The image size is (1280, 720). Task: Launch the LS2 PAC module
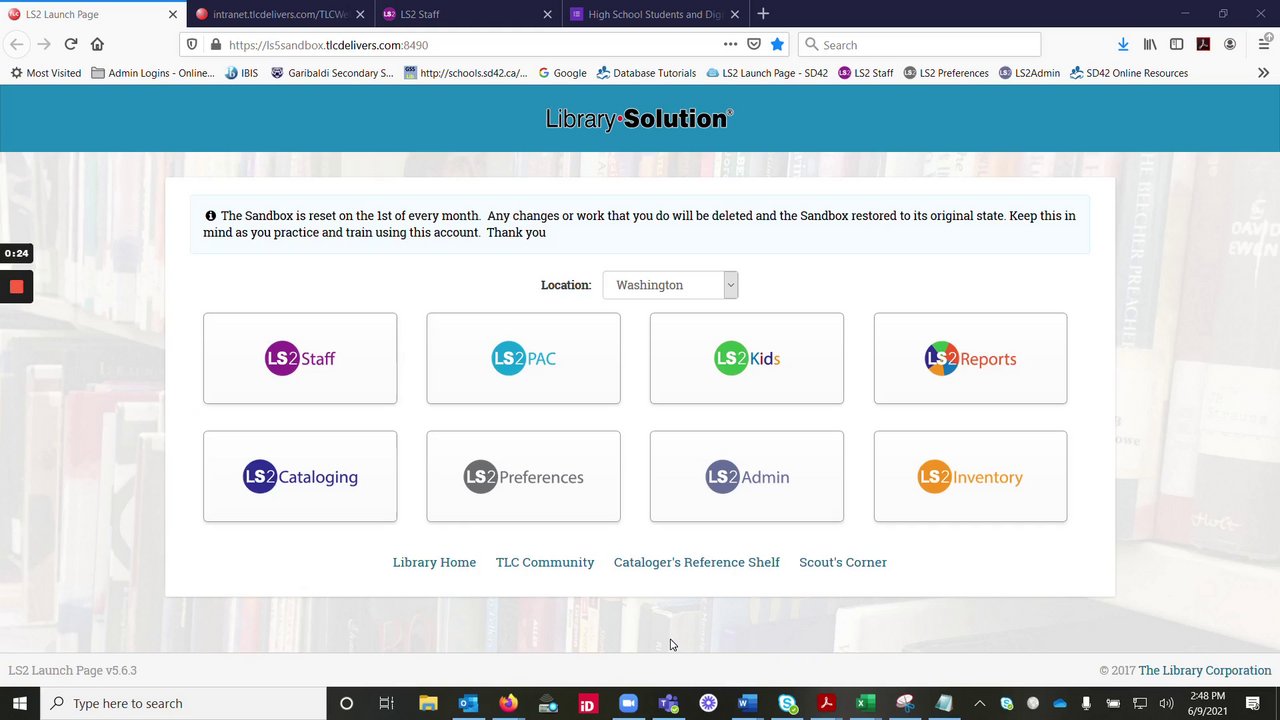[523, 358]
